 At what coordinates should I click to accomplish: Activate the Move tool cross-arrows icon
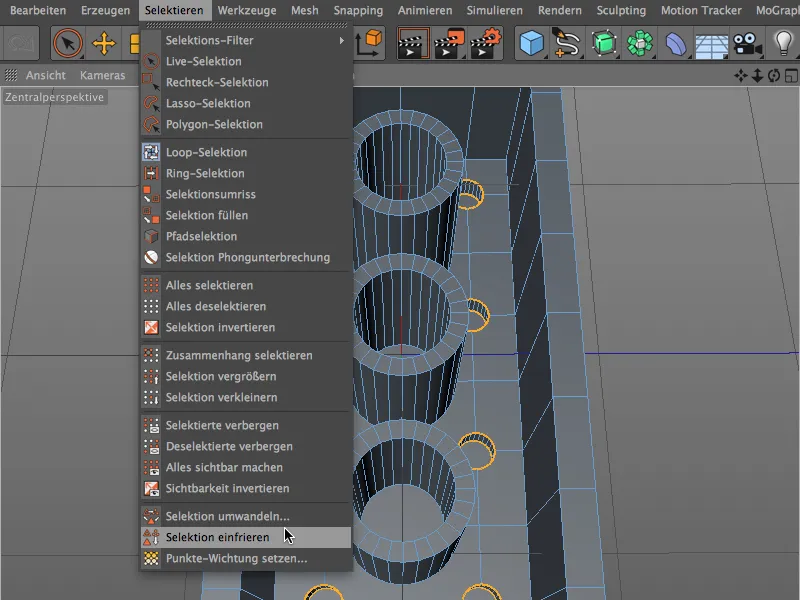click(104, 43)
